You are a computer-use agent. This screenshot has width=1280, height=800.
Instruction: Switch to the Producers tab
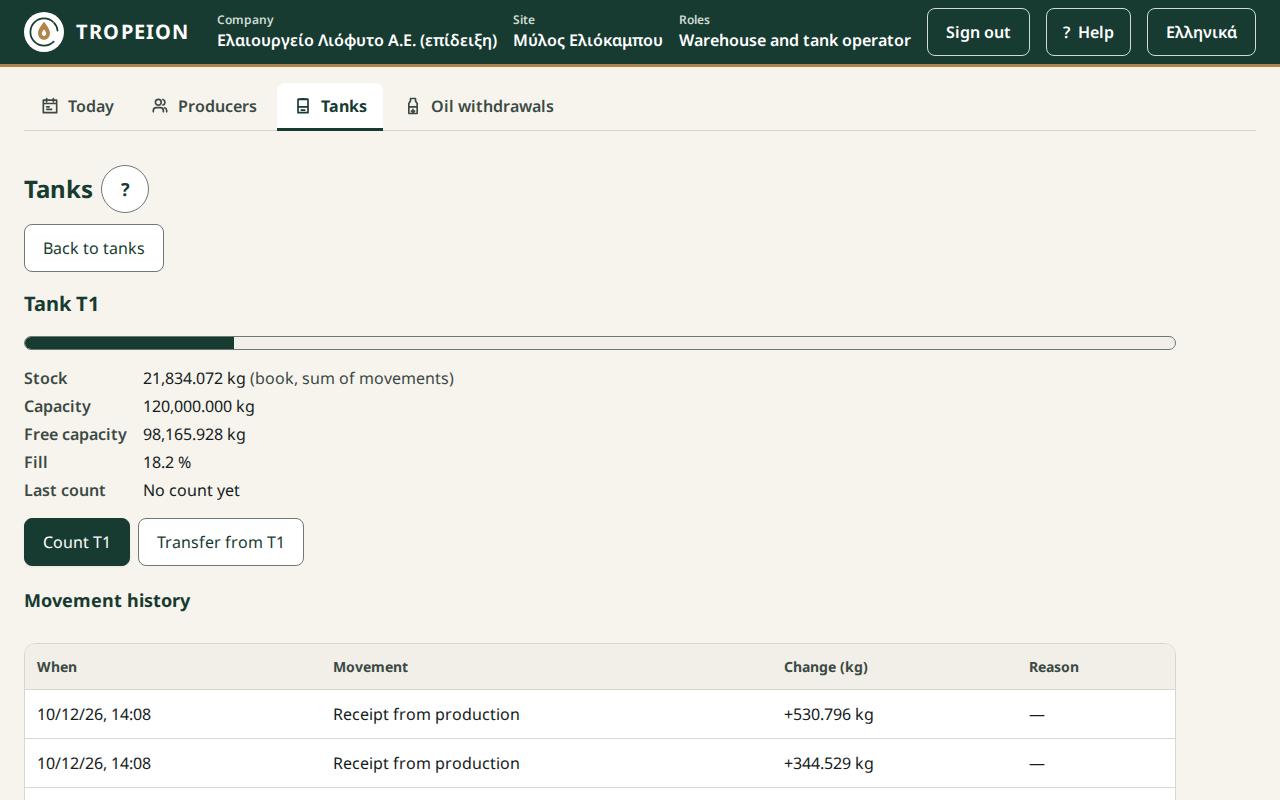coord(204,106)
